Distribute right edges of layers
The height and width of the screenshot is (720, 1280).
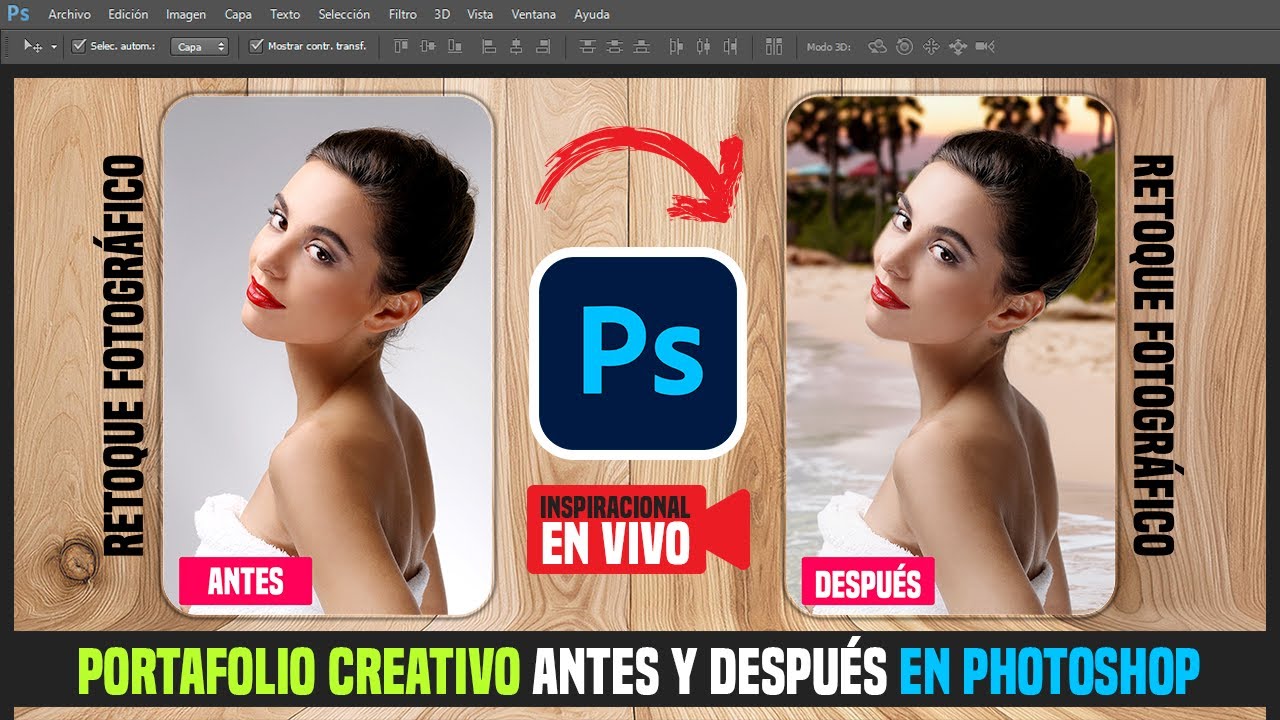[x=730, y=46]
